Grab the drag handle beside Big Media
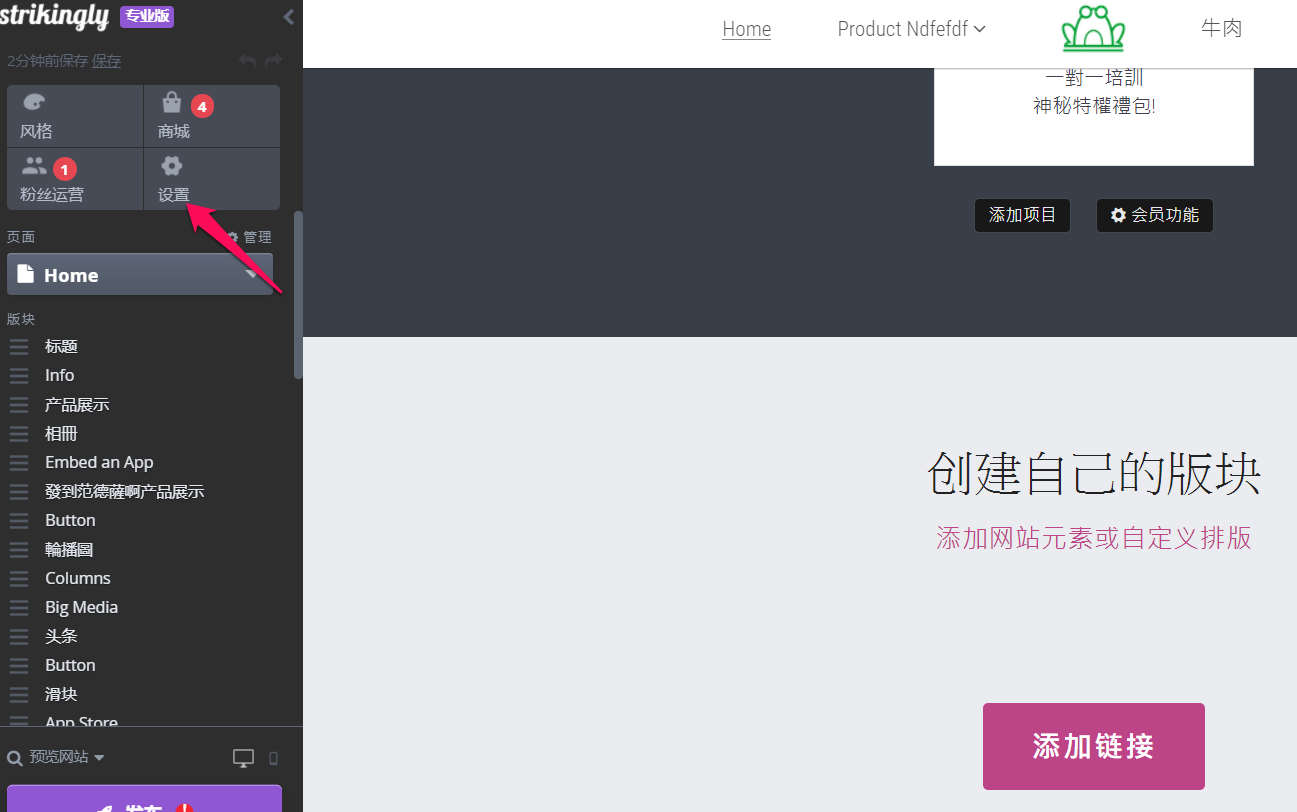Image resolution: width=1297 pixels, height=812 pixels. 19,608
